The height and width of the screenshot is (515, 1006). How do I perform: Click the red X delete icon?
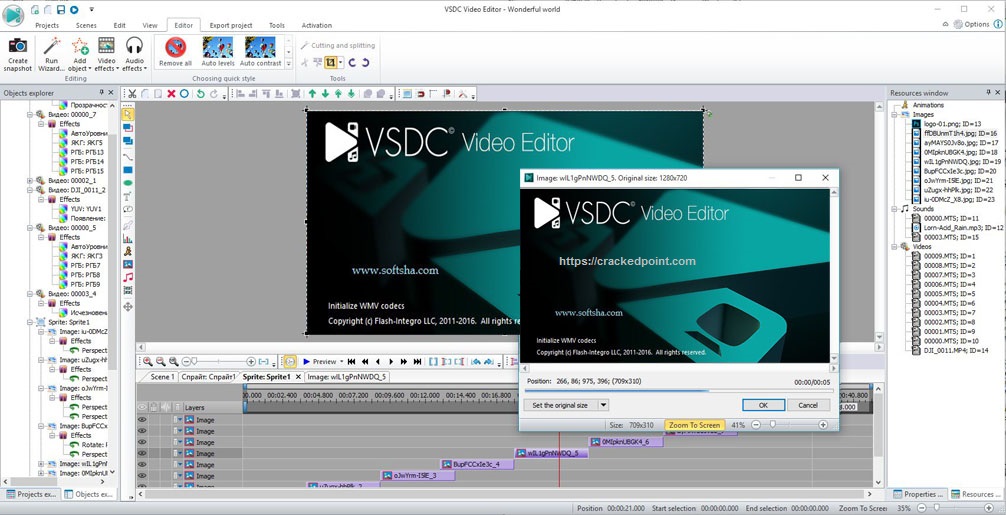click(x=171, y=94)
